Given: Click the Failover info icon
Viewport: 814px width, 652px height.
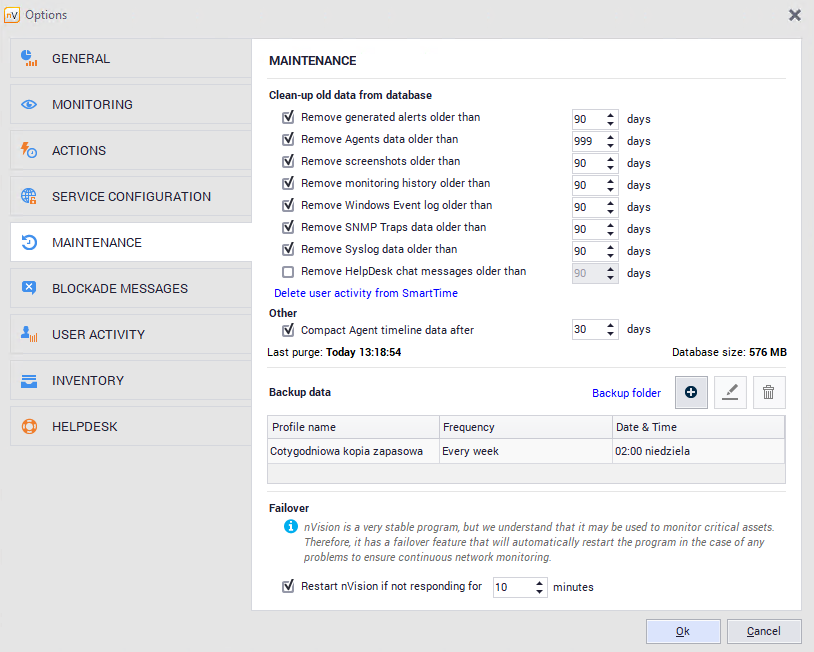Looking at the screenshot, I should (x=290, y=526).
